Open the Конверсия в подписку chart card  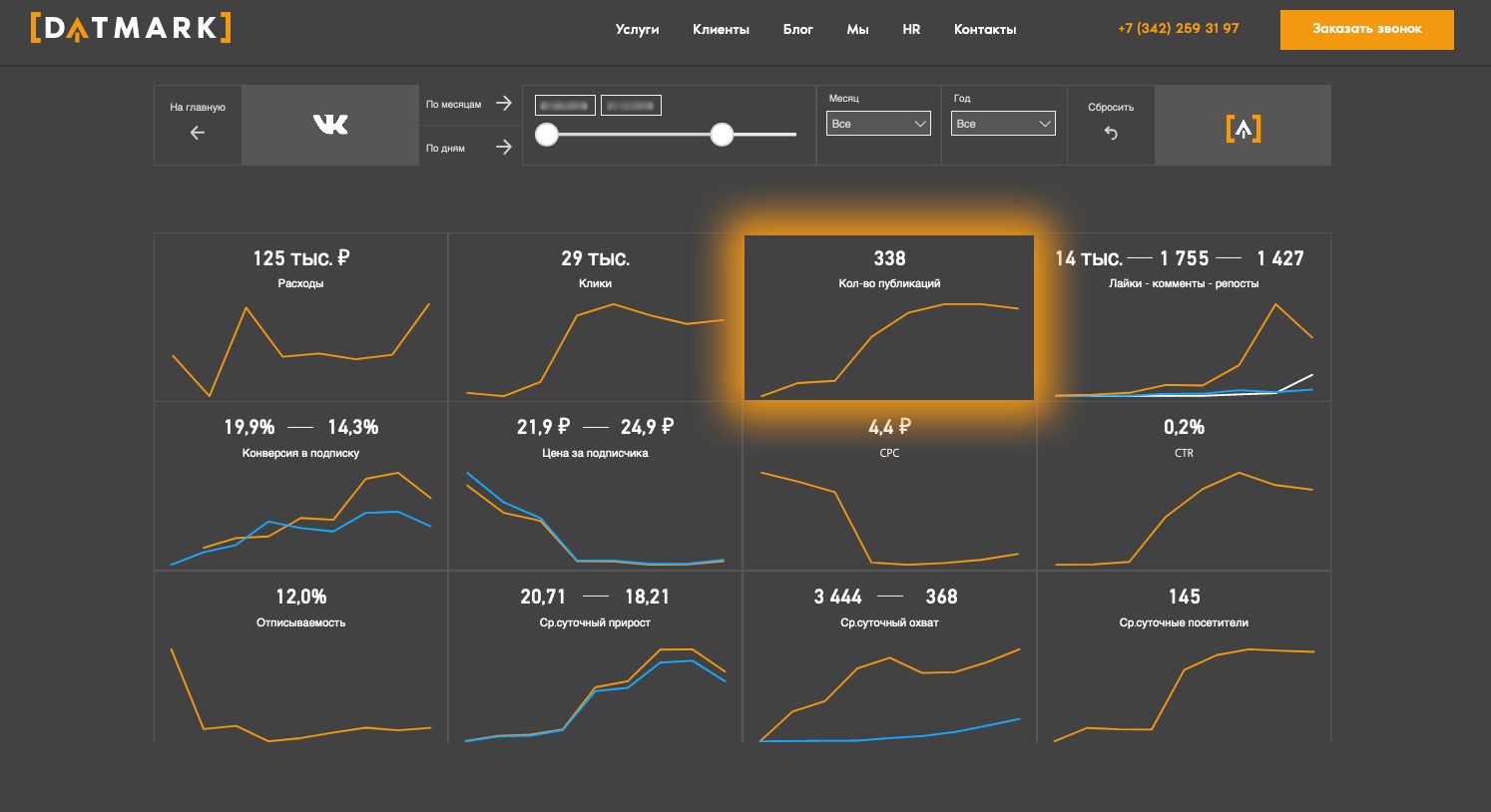[x=301, y=486]
